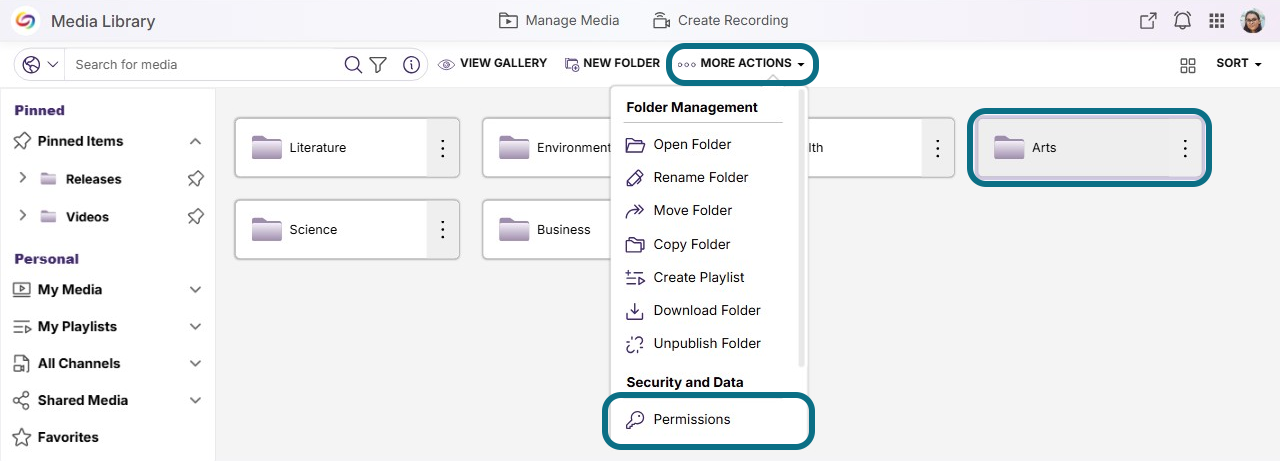Open the Science folder three-dot menu
Screen dimensions: 1280x461
443,230
